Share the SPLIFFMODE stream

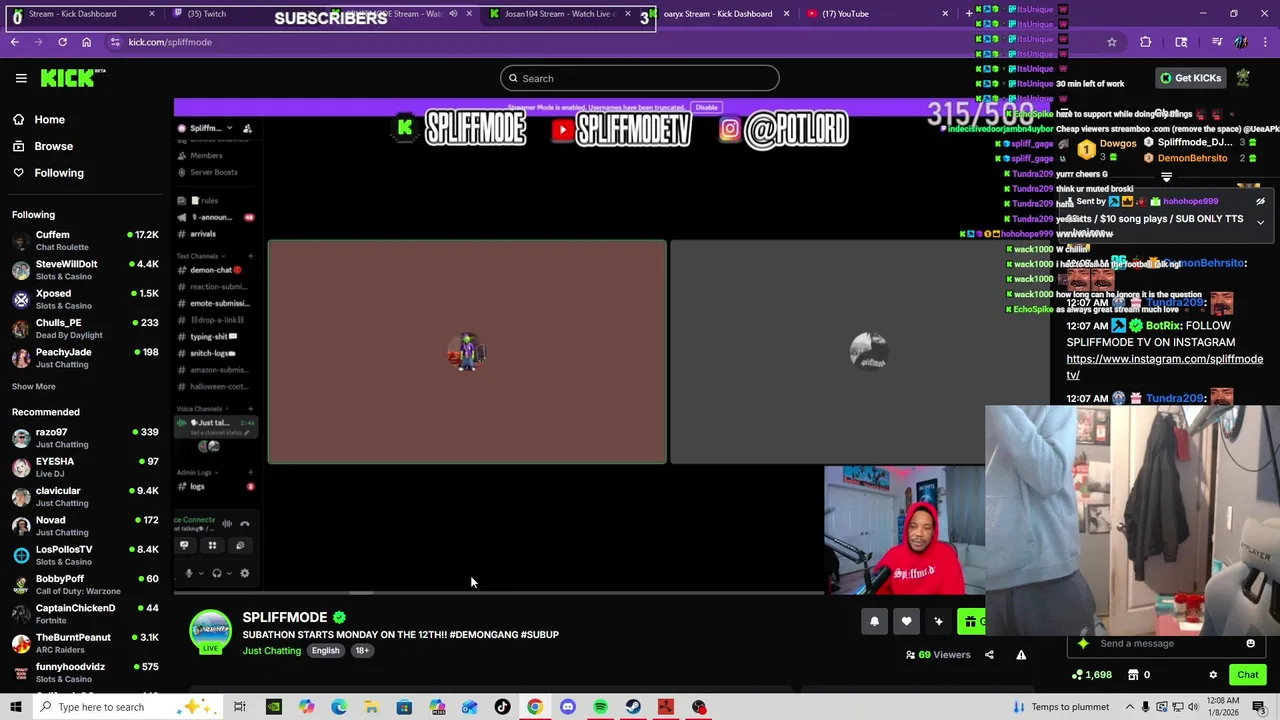[x=989, y=655]
